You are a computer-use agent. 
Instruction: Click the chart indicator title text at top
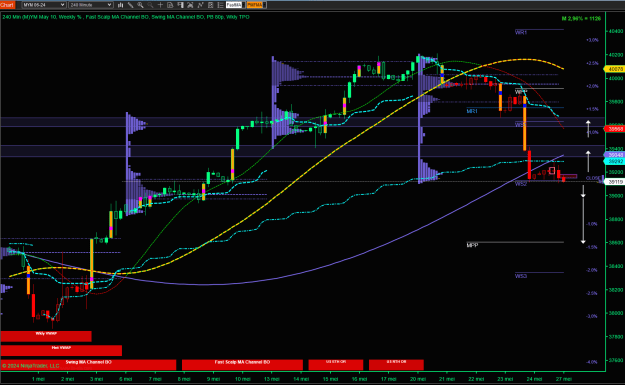point(126,17)
